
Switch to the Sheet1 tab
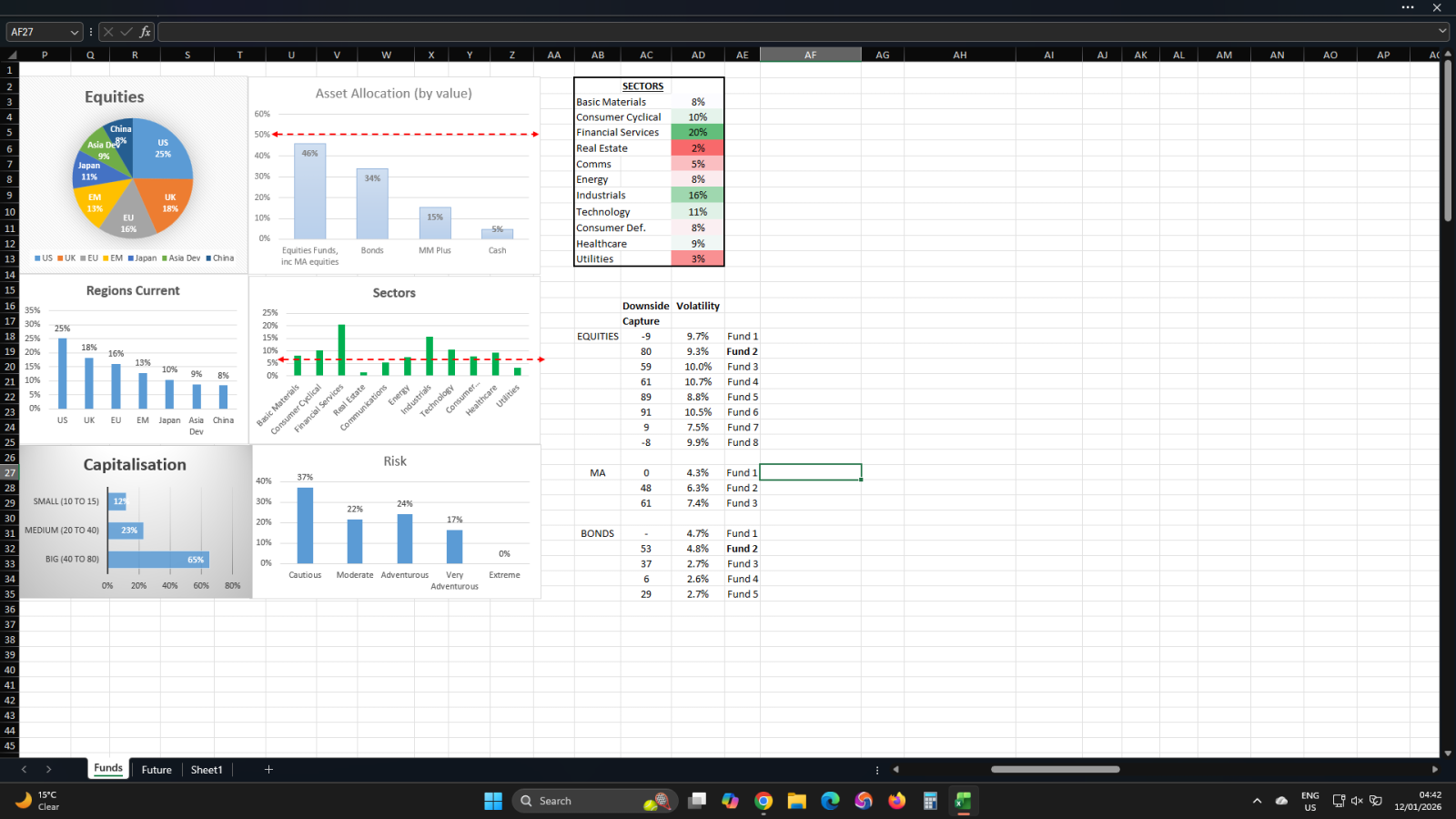(x=207, y=770)
